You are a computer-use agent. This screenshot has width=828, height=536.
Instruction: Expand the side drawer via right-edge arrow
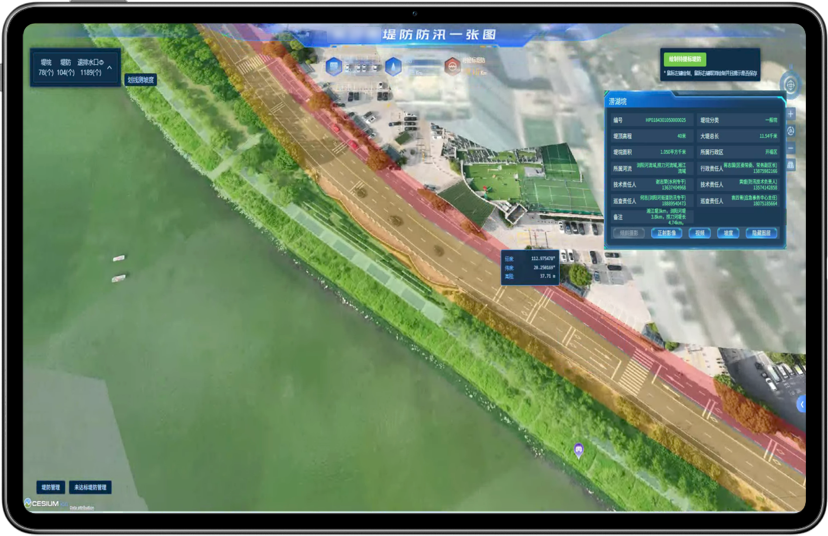(801, 405)
